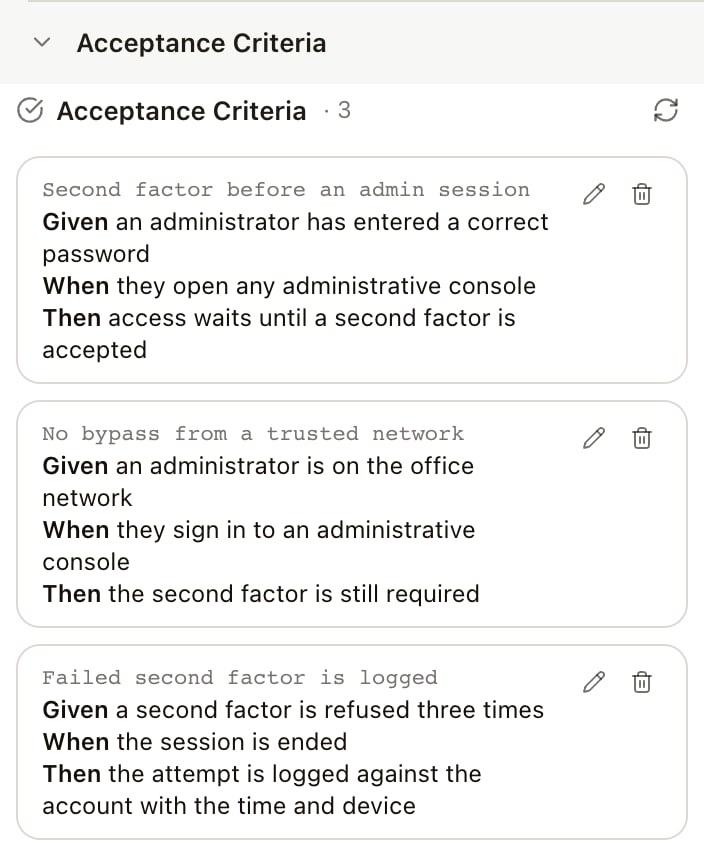704x844 pixels.
Task: Select the 'Second factor before an admin session' title
Action: [286, 189]
